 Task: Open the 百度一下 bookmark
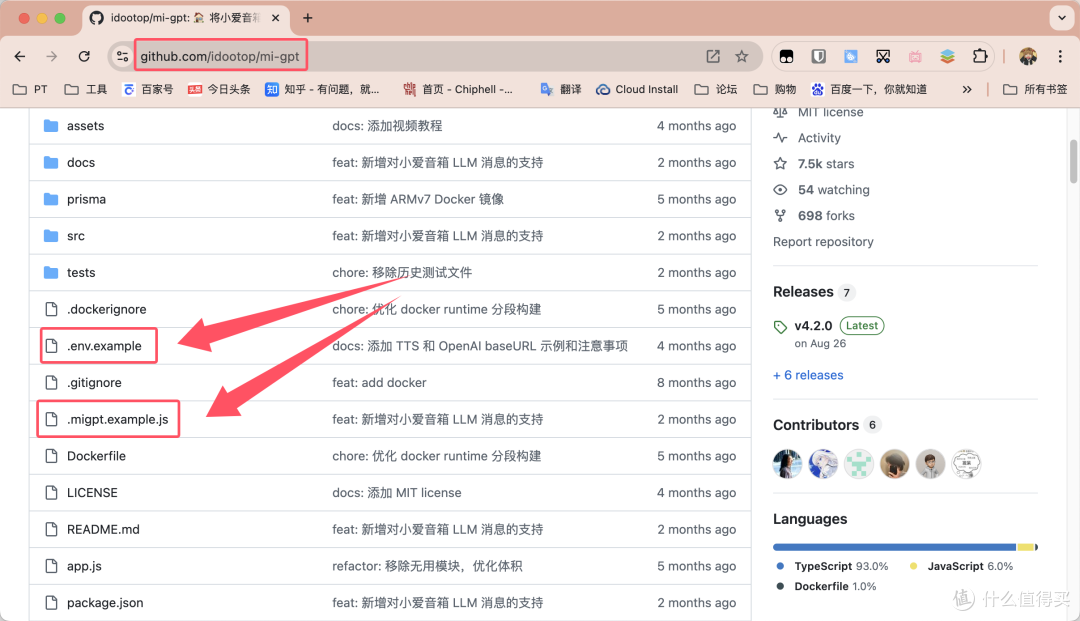click(x=869, y=90)
